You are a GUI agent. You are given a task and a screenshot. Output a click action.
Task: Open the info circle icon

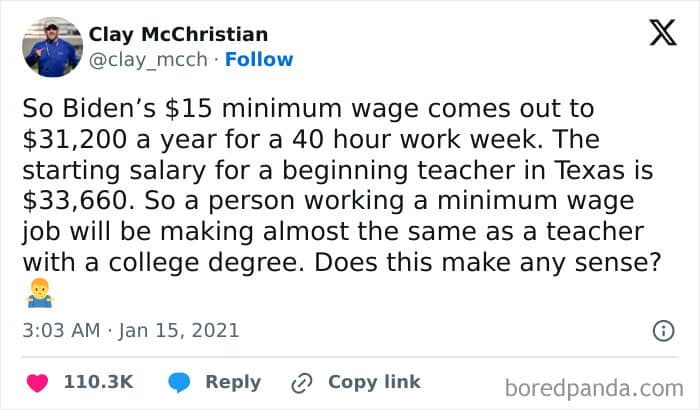[662, 330]
